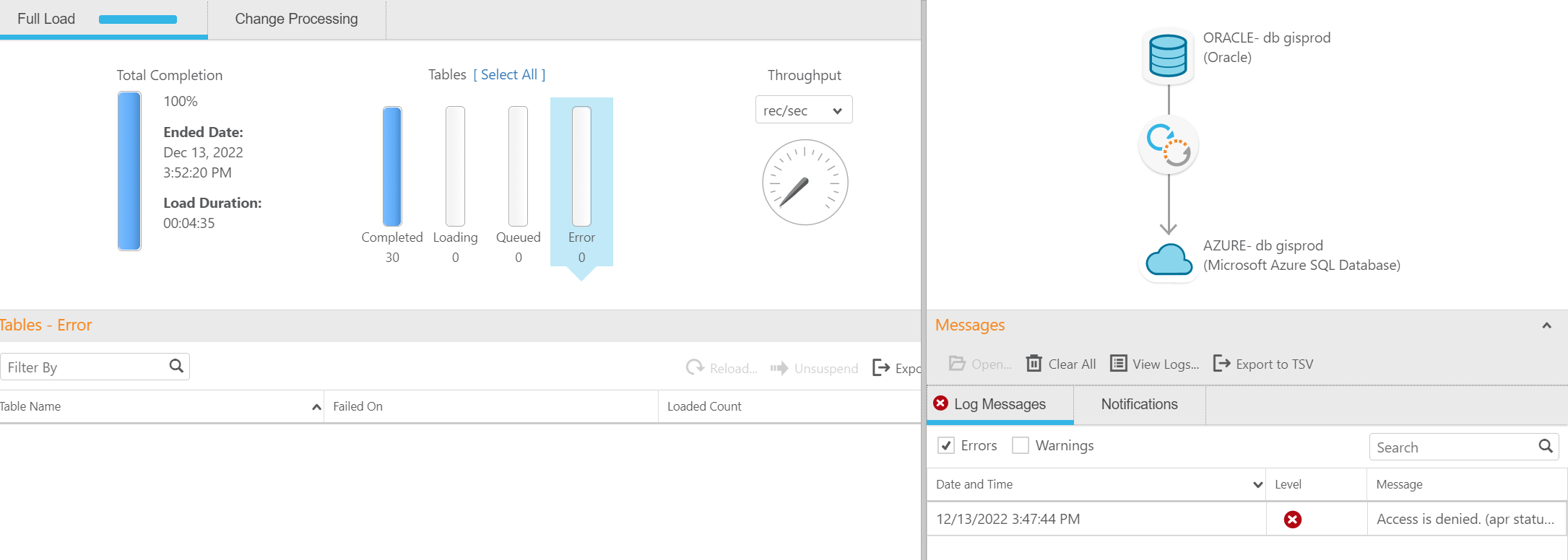Open View Logs from Messages toolbar
This screenshot has height=560, width=1568.
coord(1154,364)
